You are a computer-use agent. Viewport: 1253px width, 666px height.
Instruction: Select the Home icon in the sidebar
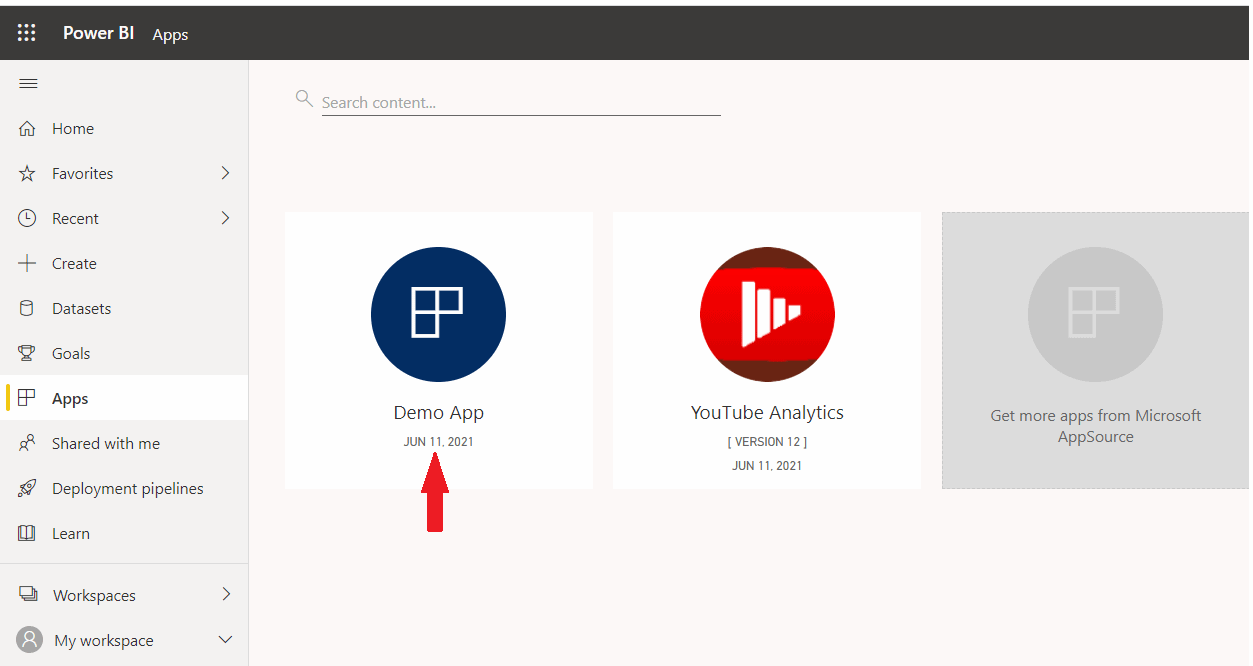(x=28, y=128)
